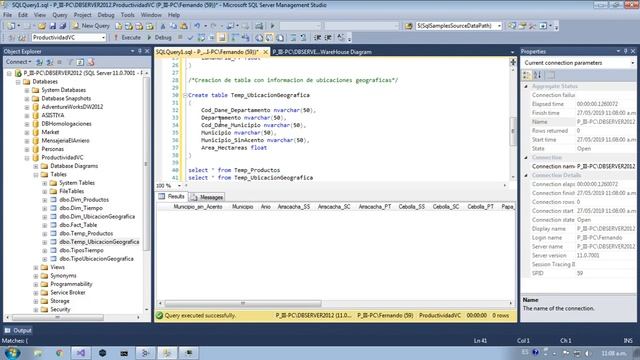The width and height of the screenshot is (640, 360).
Task: Click the red summary icon in Object Explorer toolbar
Action: pos(91,62)
